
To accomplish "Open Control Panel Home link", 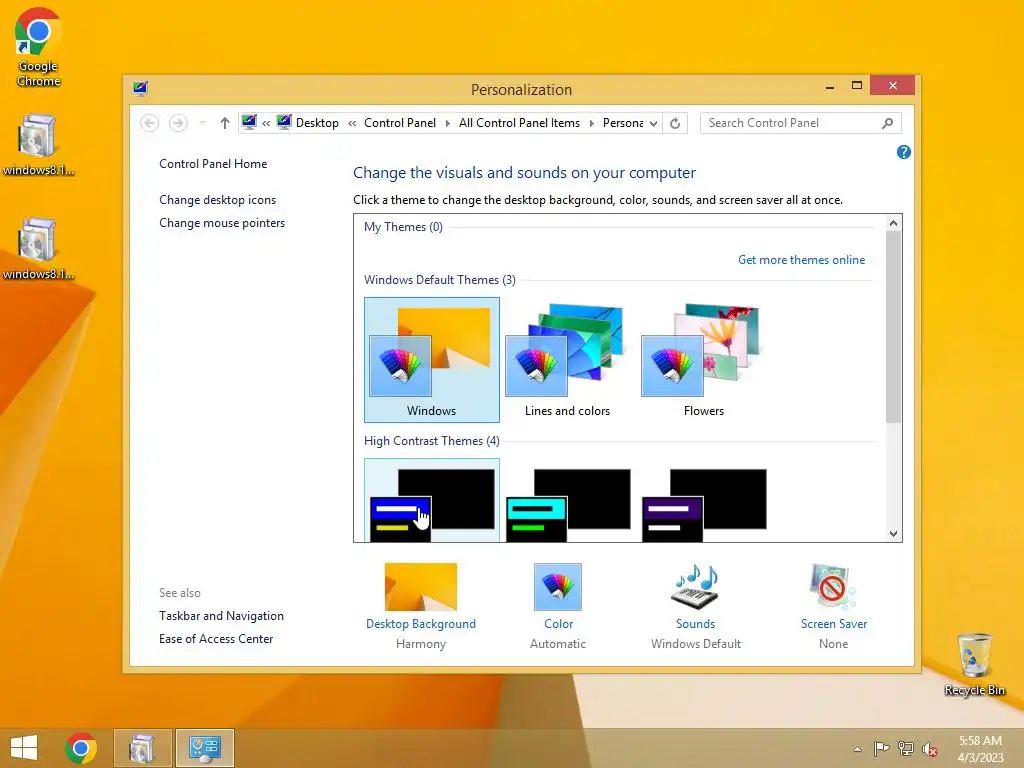I will [x=213, y=164].
